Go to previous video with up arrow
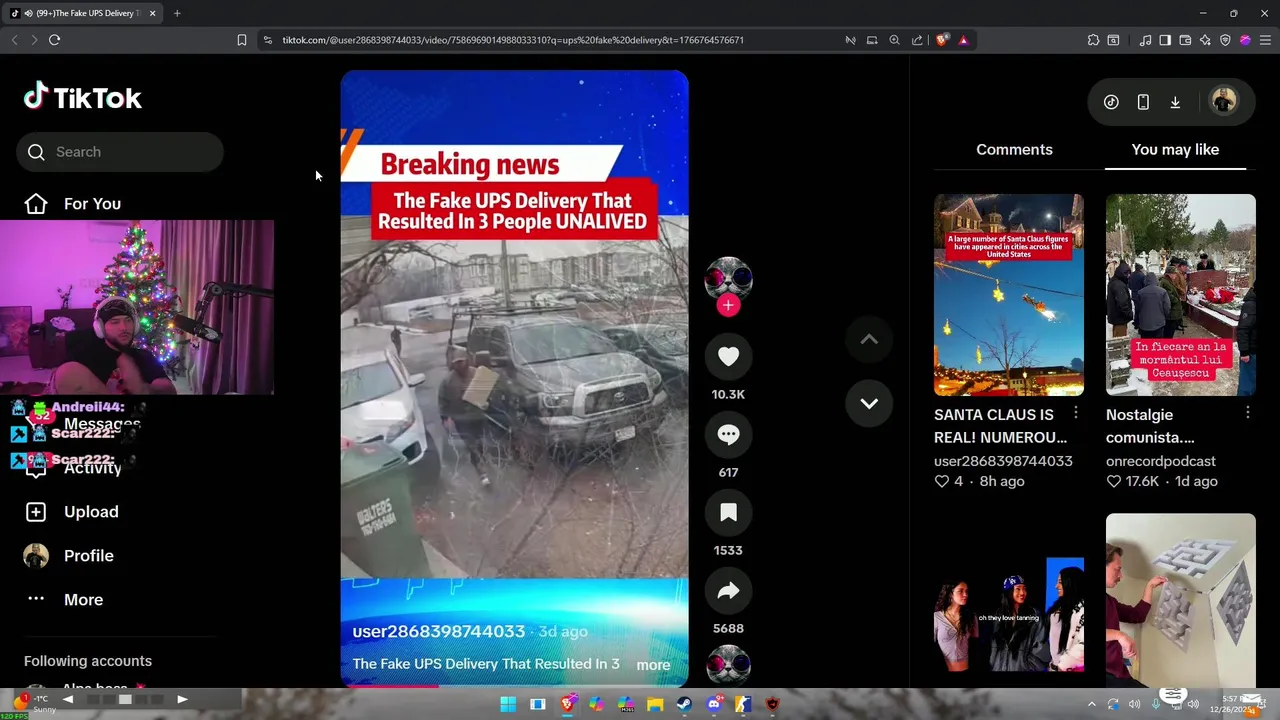The height and width of the screenshot is (720, 1280). pos(869,339)
